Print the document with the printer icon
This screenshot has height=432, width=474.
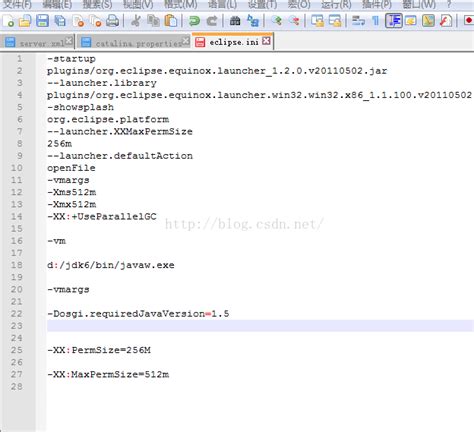113,21
